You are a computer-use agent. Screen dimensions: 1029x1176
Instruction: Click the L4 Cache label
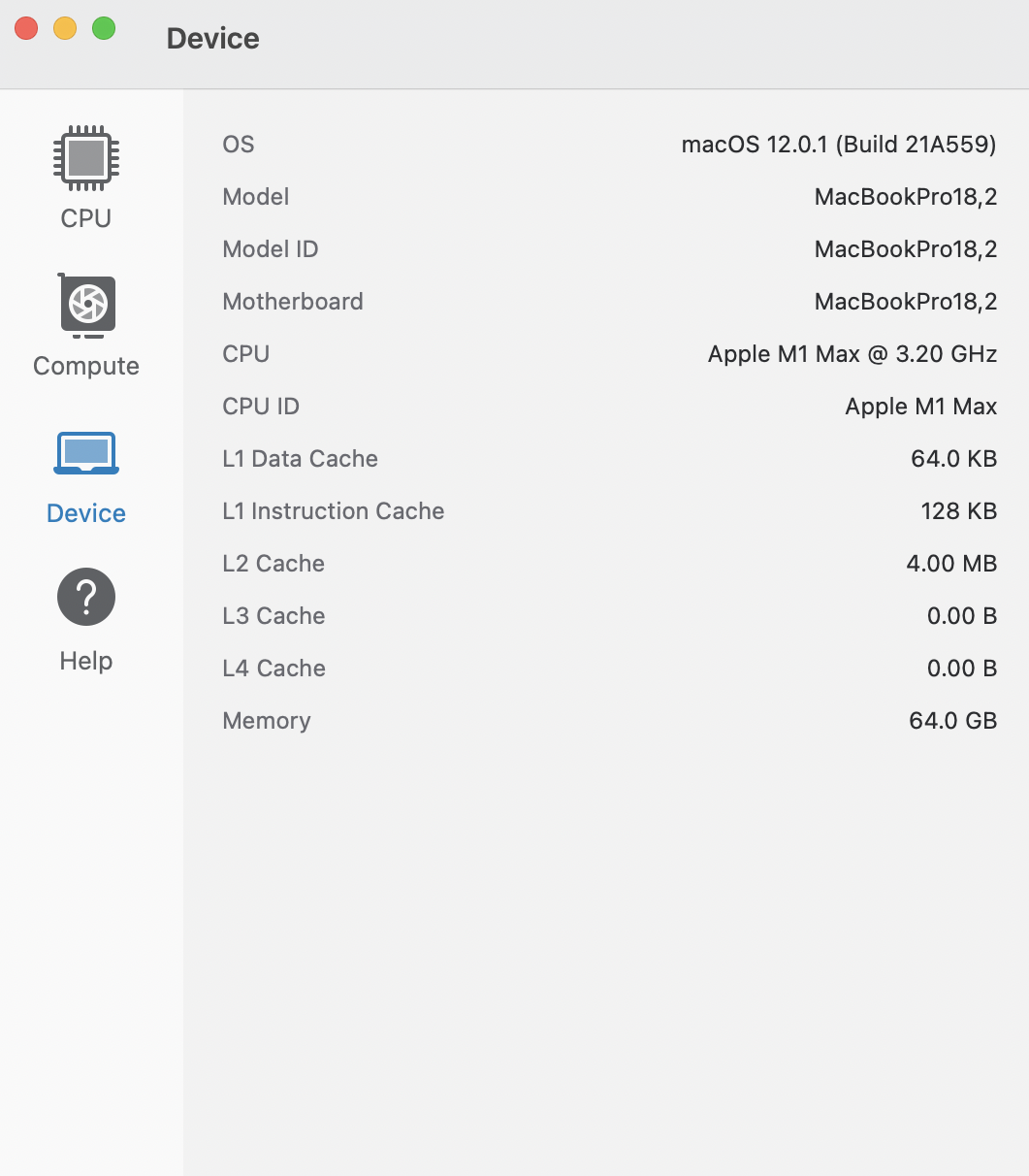273,669
